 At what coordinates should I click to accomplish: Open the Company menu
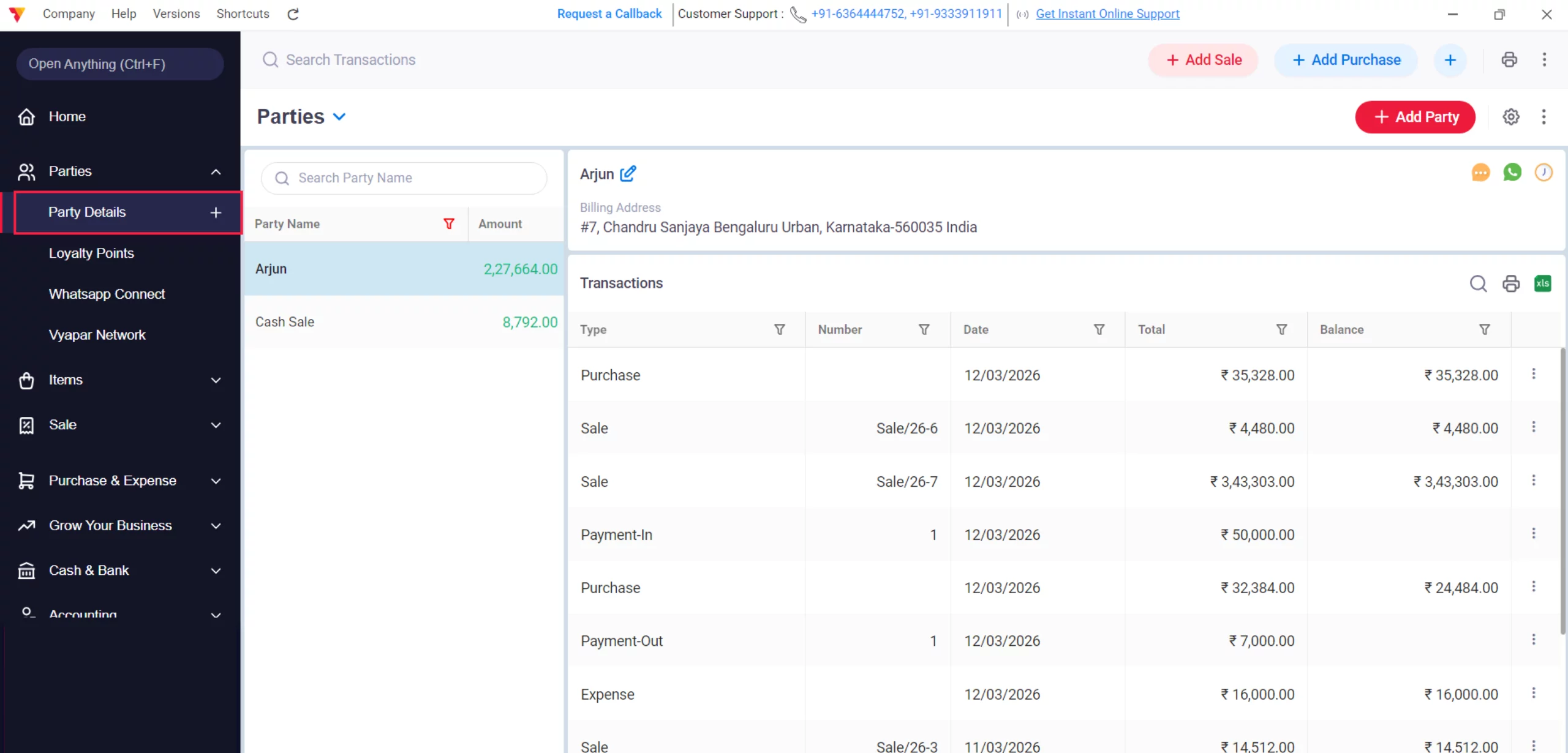tap(69, 13)
